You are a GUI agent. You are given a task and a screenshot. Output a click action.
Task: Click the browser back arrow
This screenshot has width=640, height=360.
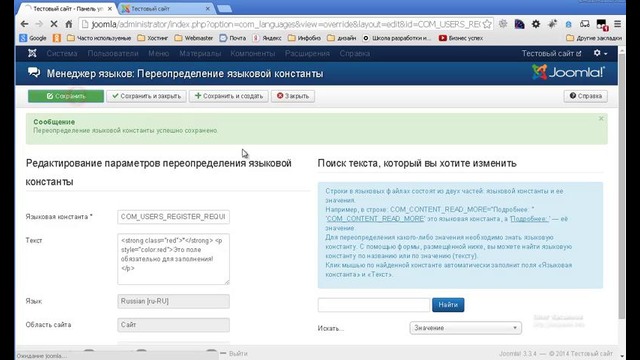point(24,24)
